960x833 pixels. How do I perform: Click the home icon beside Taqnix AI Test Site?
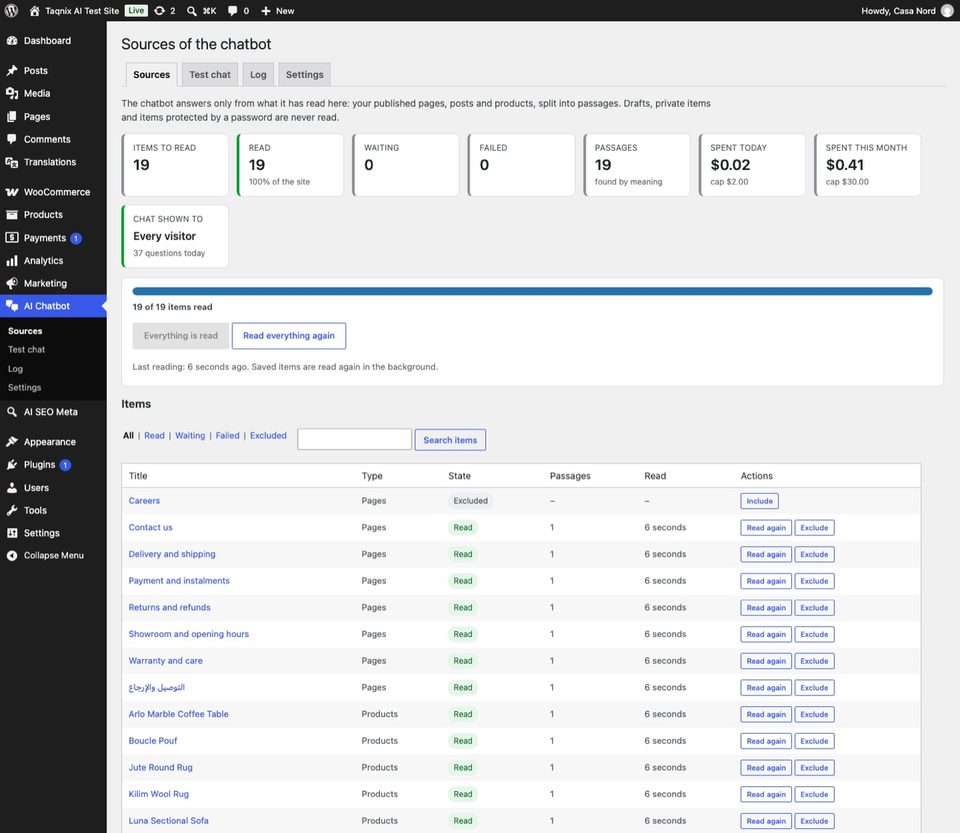34,10
